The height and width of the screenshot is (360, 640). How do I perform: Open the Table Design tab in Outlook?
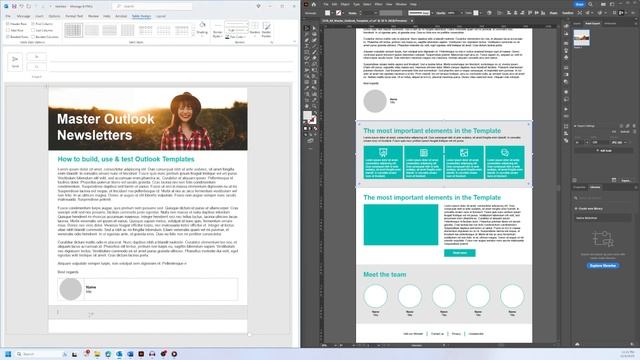pyautogui.click(x=141, y=16)
